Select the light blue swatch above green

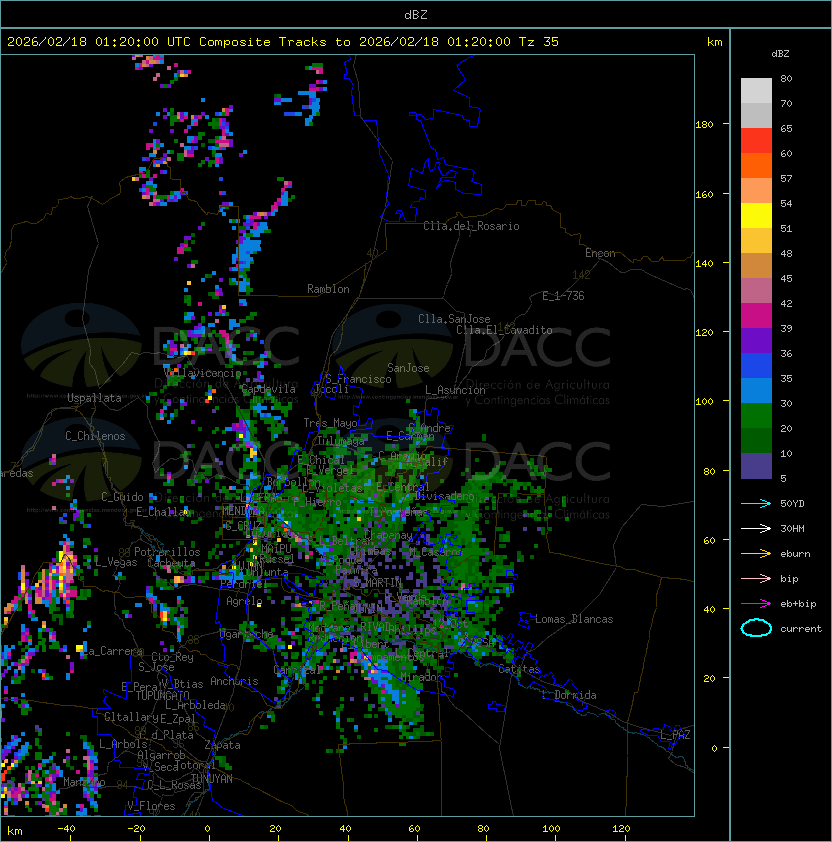tap(756, 390)
